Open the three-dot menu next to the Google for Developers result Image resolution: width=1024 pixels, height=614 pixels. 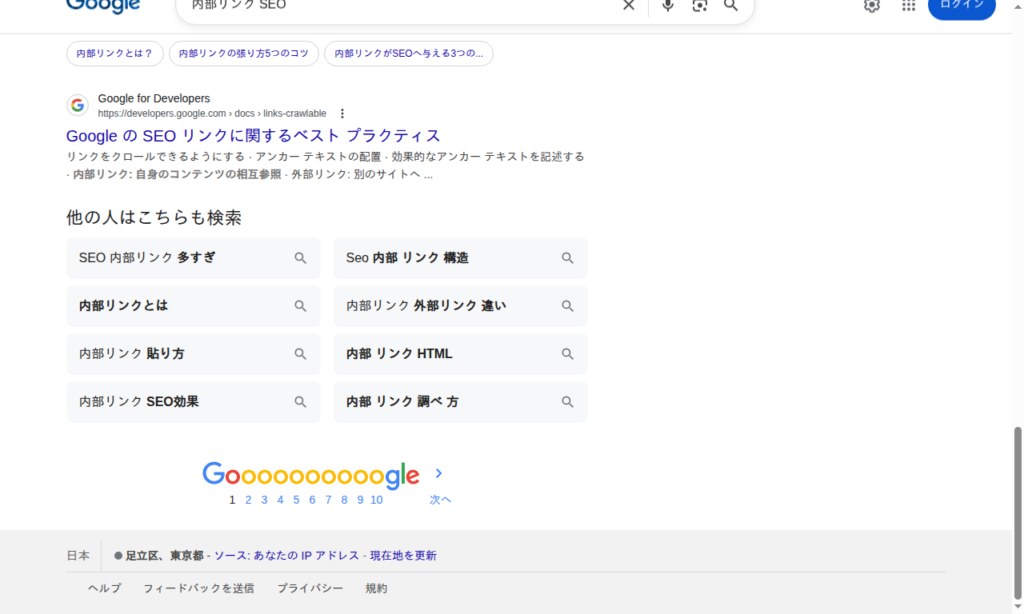[x=343, y=113]
